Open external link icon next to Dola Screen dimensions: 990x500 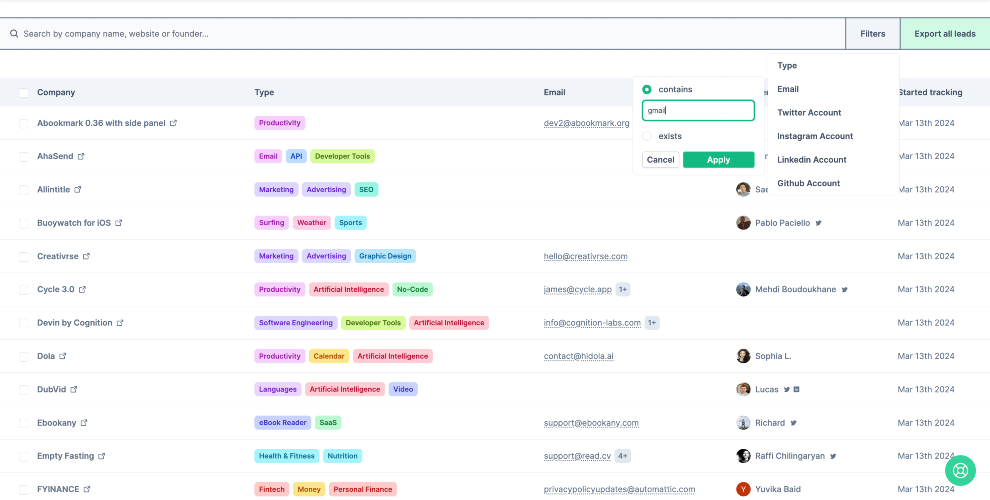tap(63, 356)
